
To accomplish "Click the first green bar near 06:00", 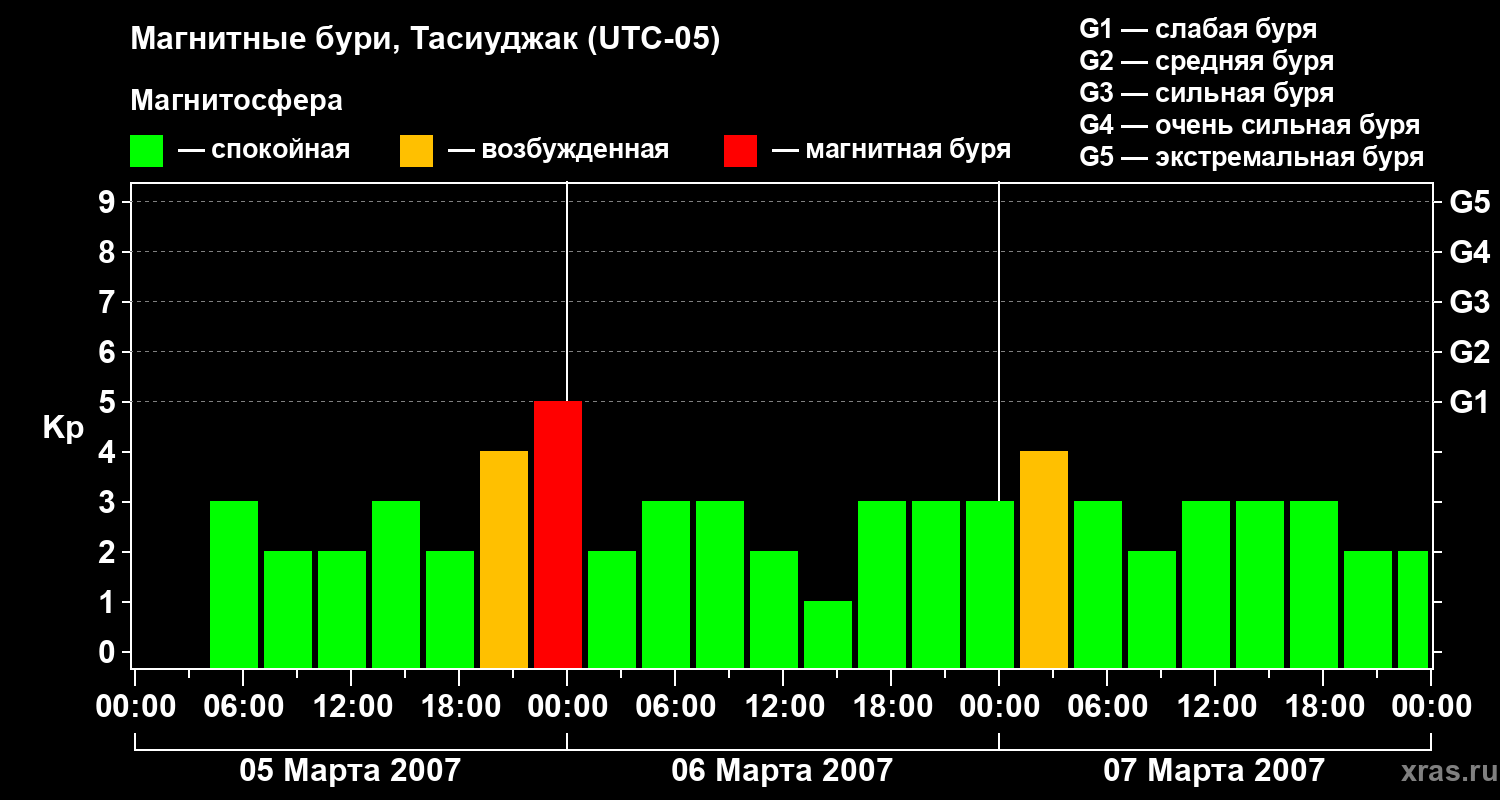I will (234, 585).
